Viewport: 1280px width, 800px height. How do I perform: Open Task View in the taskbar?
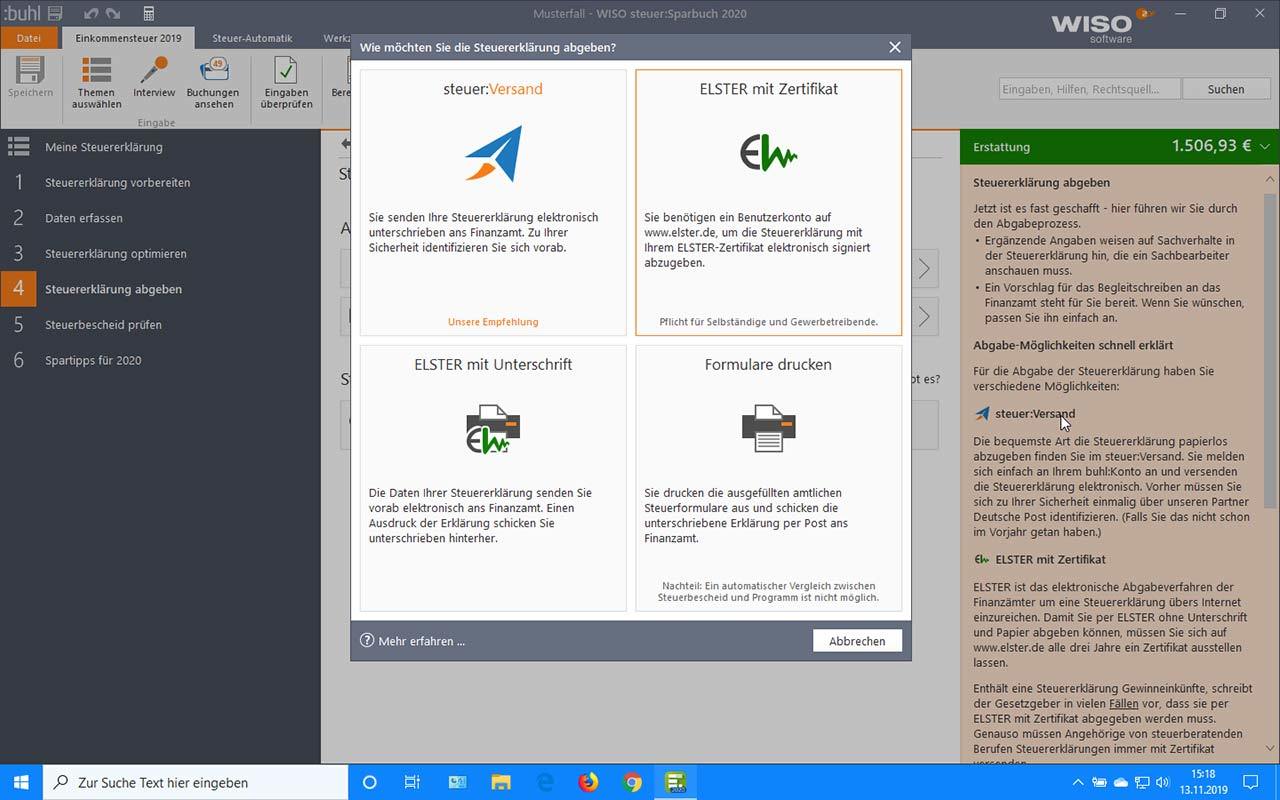(x=412, y=782)
